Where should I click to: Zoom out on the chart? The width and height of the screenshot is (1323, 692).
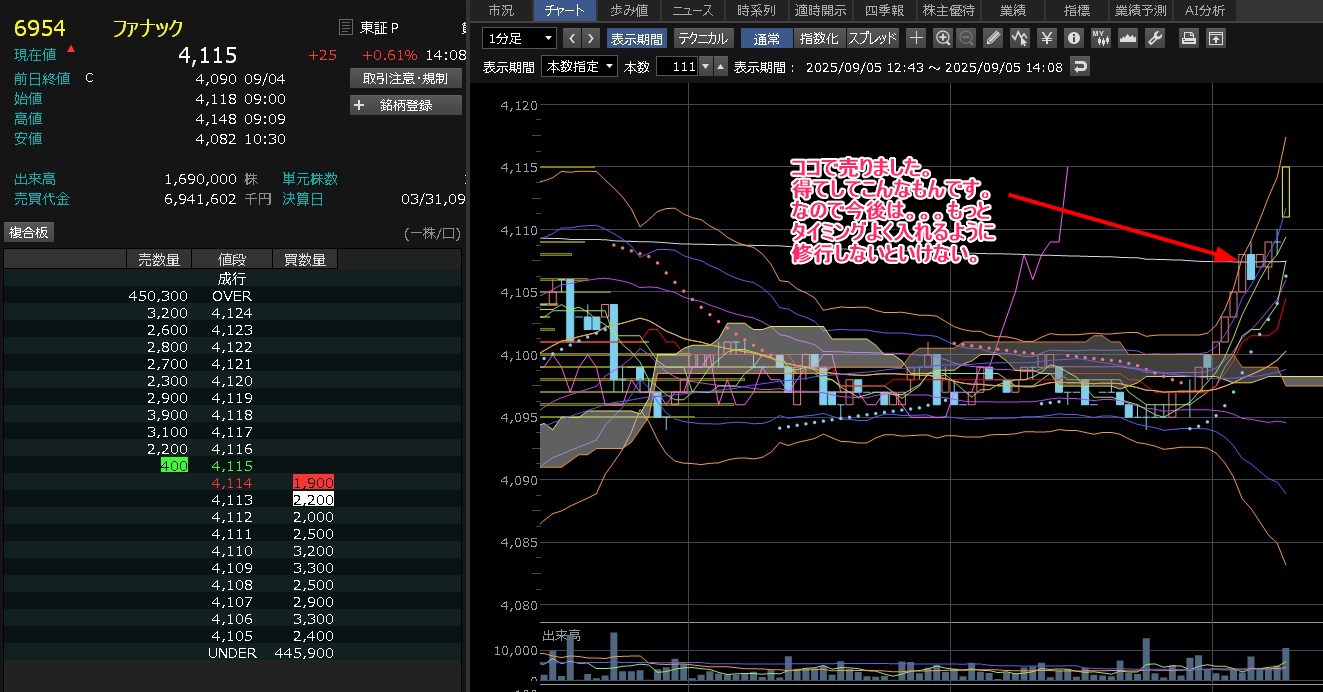coord(966,38)
